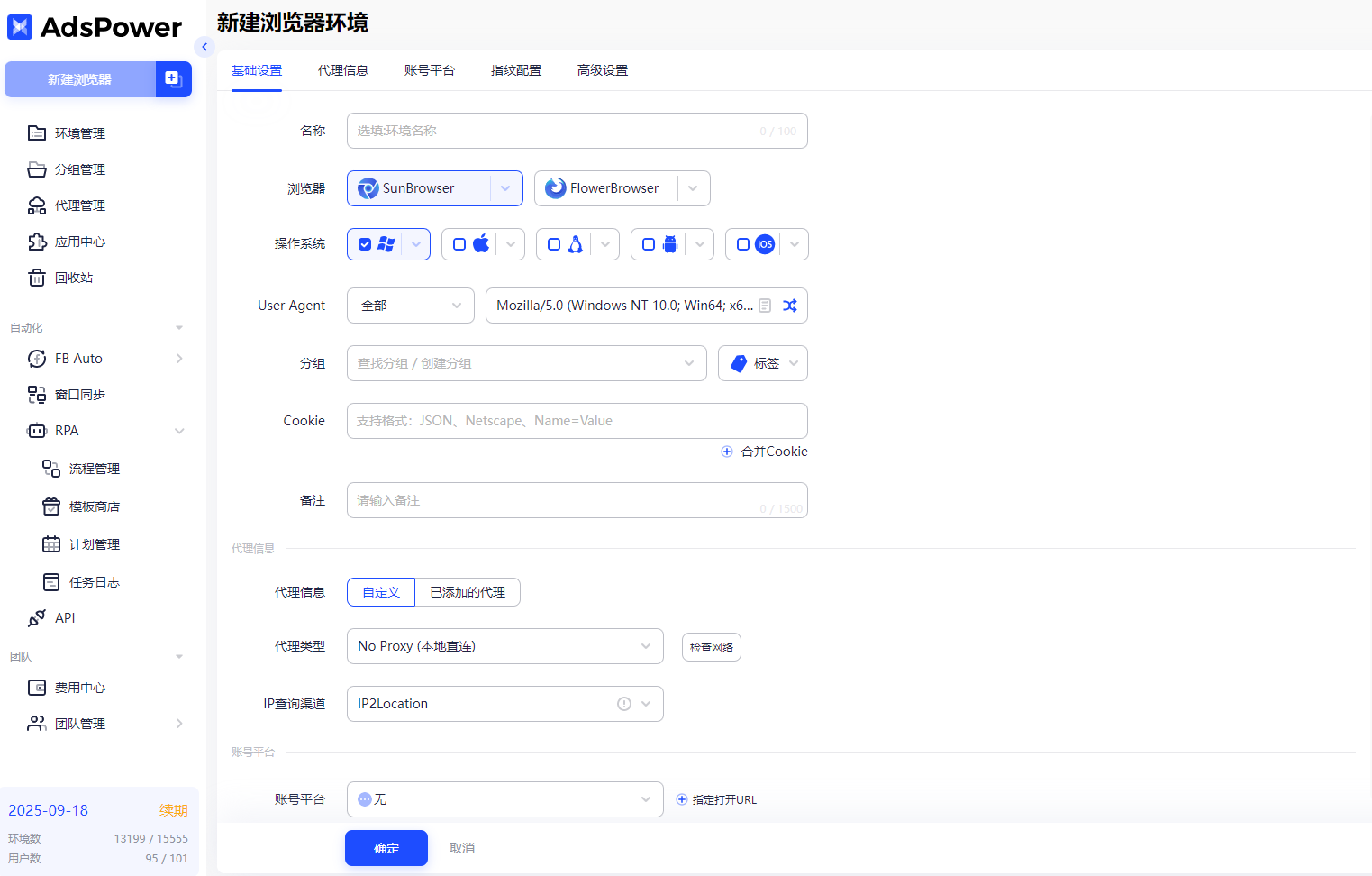Expand the iOS version dropdown arrow

tap(795, 244)
